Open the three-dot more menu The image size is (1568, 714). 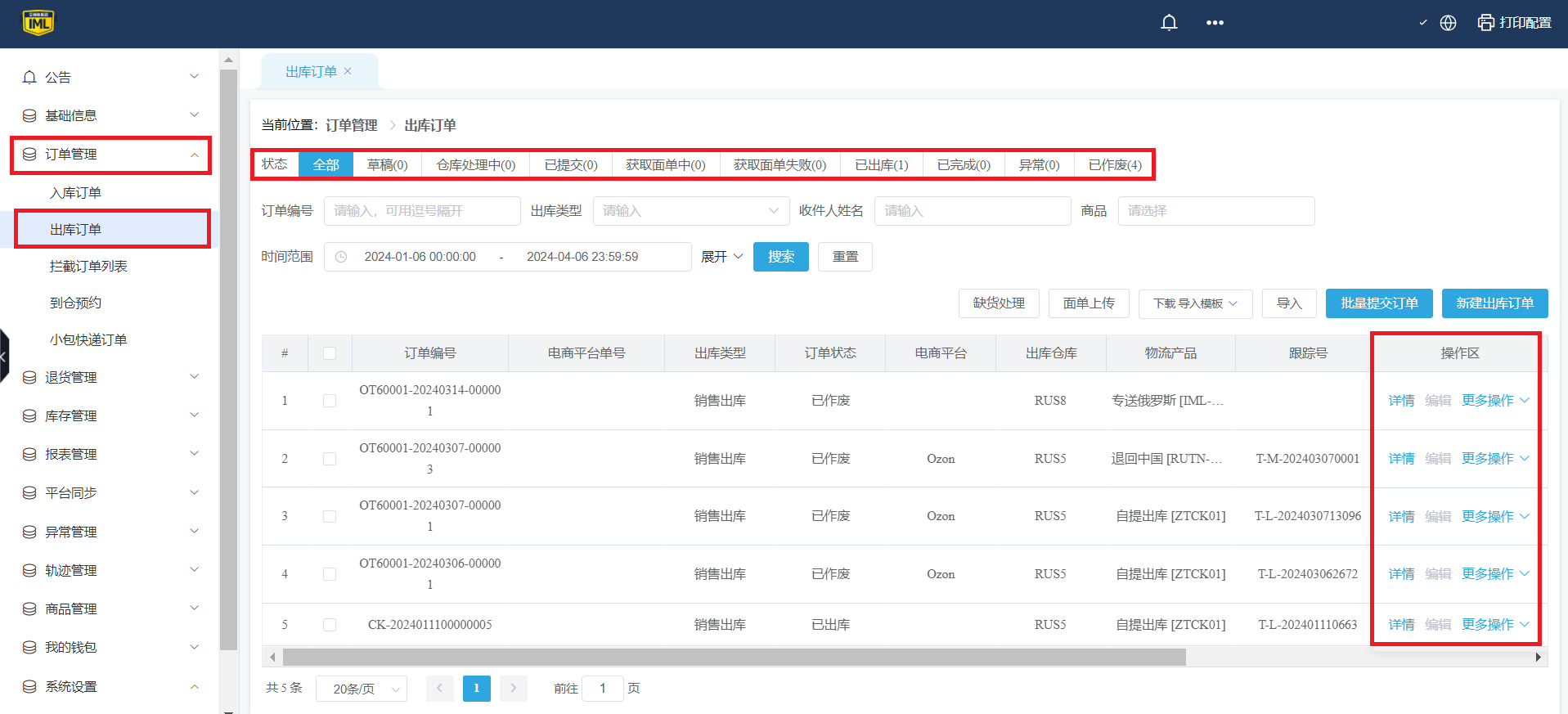[x=1215, y=23]
